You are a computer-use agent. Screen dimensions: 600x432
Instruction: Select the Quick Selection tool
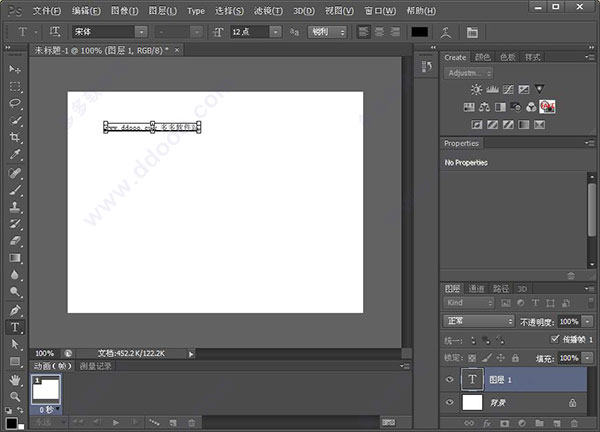click(15, 120)
